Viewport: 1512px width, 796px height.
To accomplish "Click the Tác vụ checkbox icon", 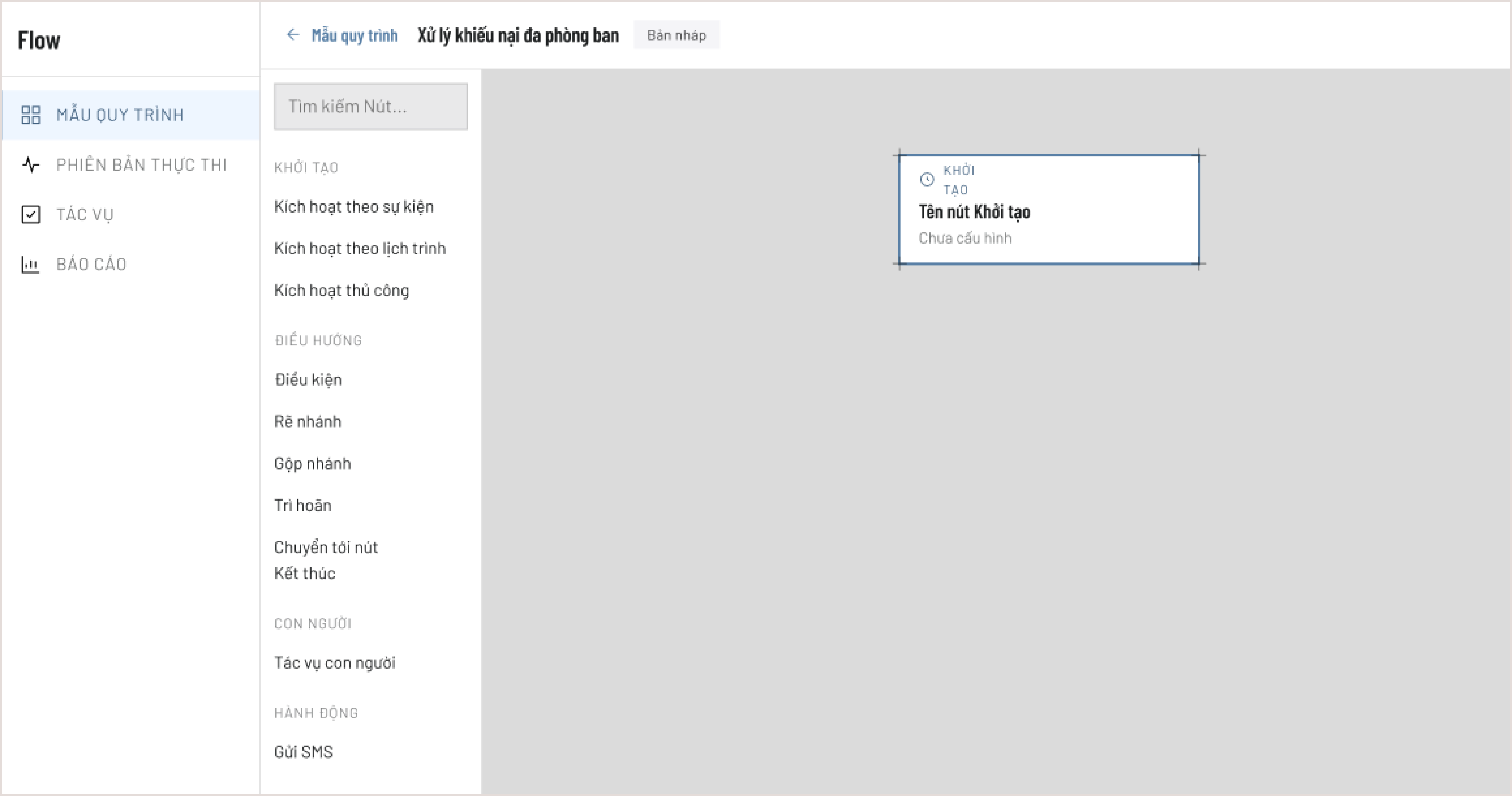I will coord(31,214).
